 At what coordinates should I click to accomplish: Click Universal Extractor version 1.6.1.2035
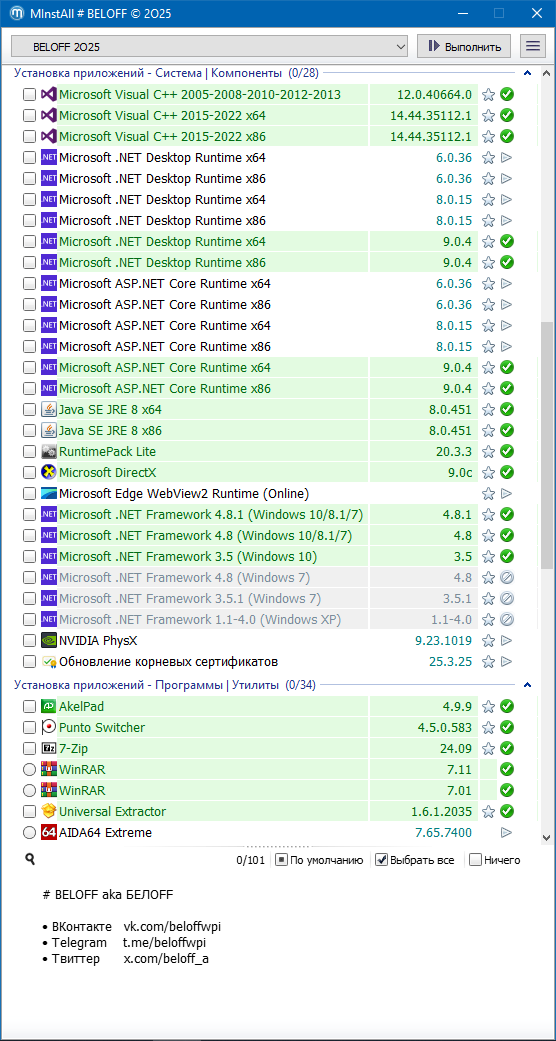[441, 811]
